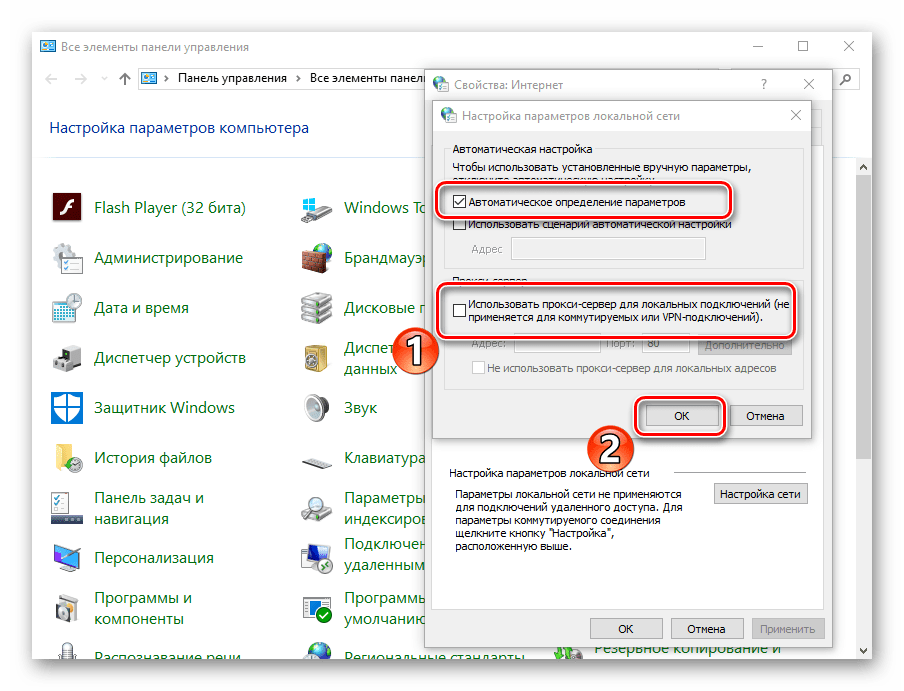
Task: Close the Свойства: Интернет dialog
Action: (809, 85)
